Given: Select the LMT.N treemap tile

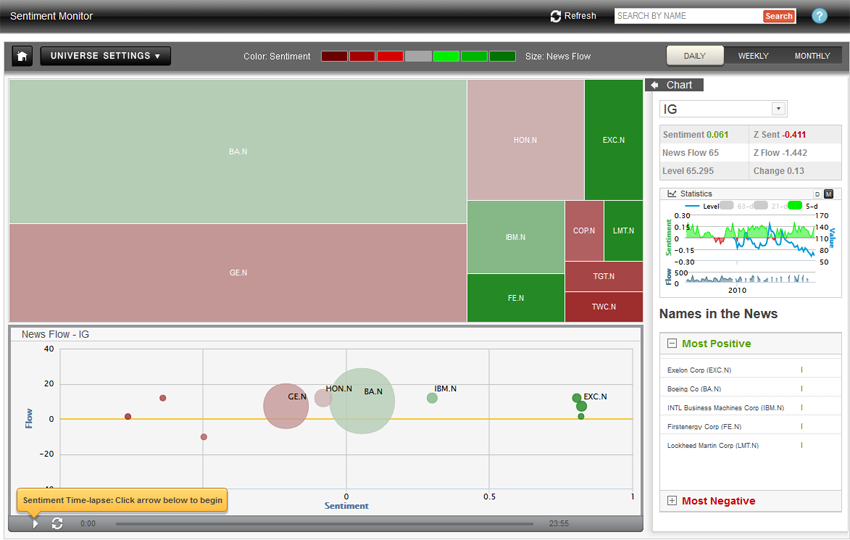Looking at the screenshot, I should (x=623, y=231).
